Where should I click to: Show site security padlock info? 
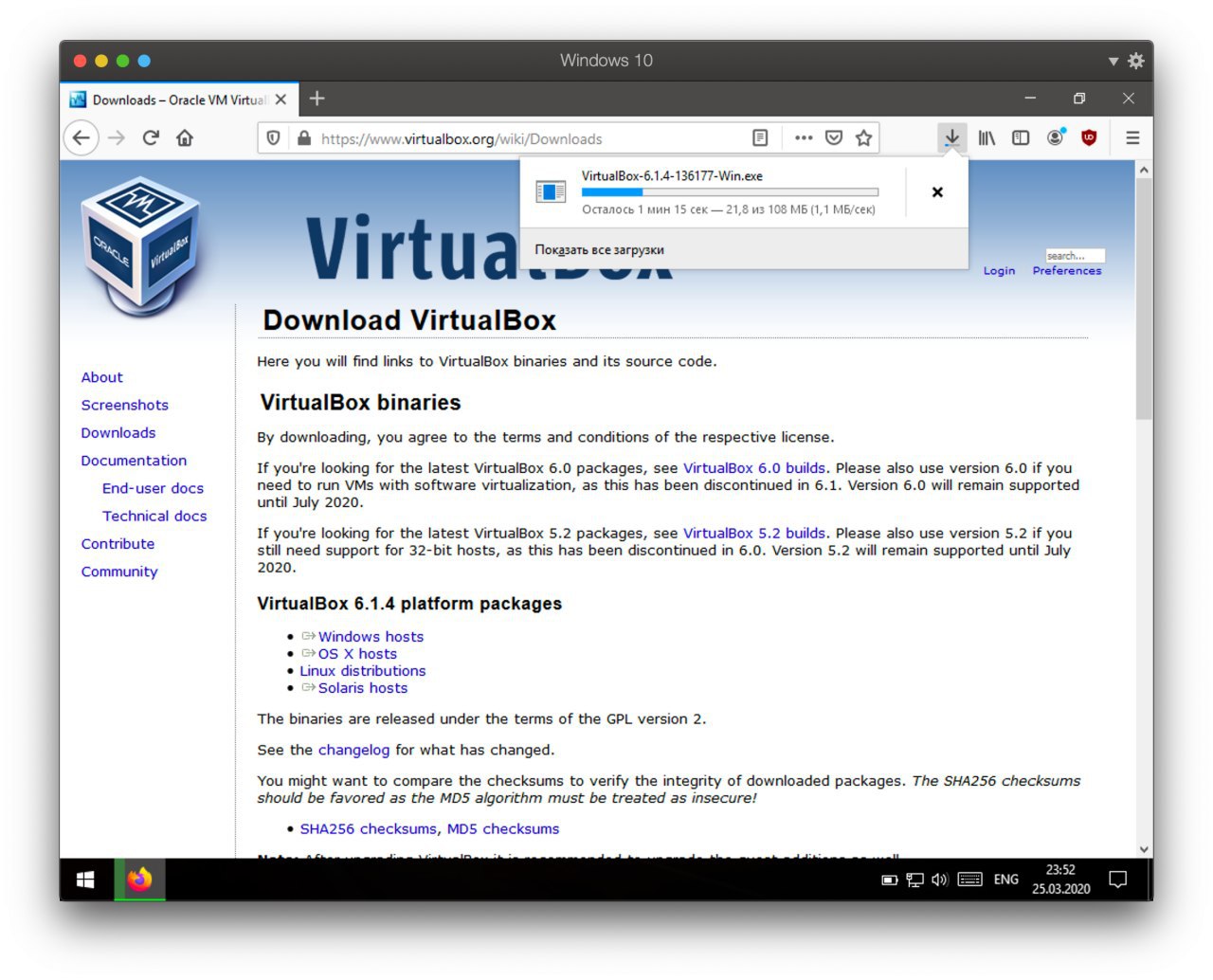tap(304, 138)
